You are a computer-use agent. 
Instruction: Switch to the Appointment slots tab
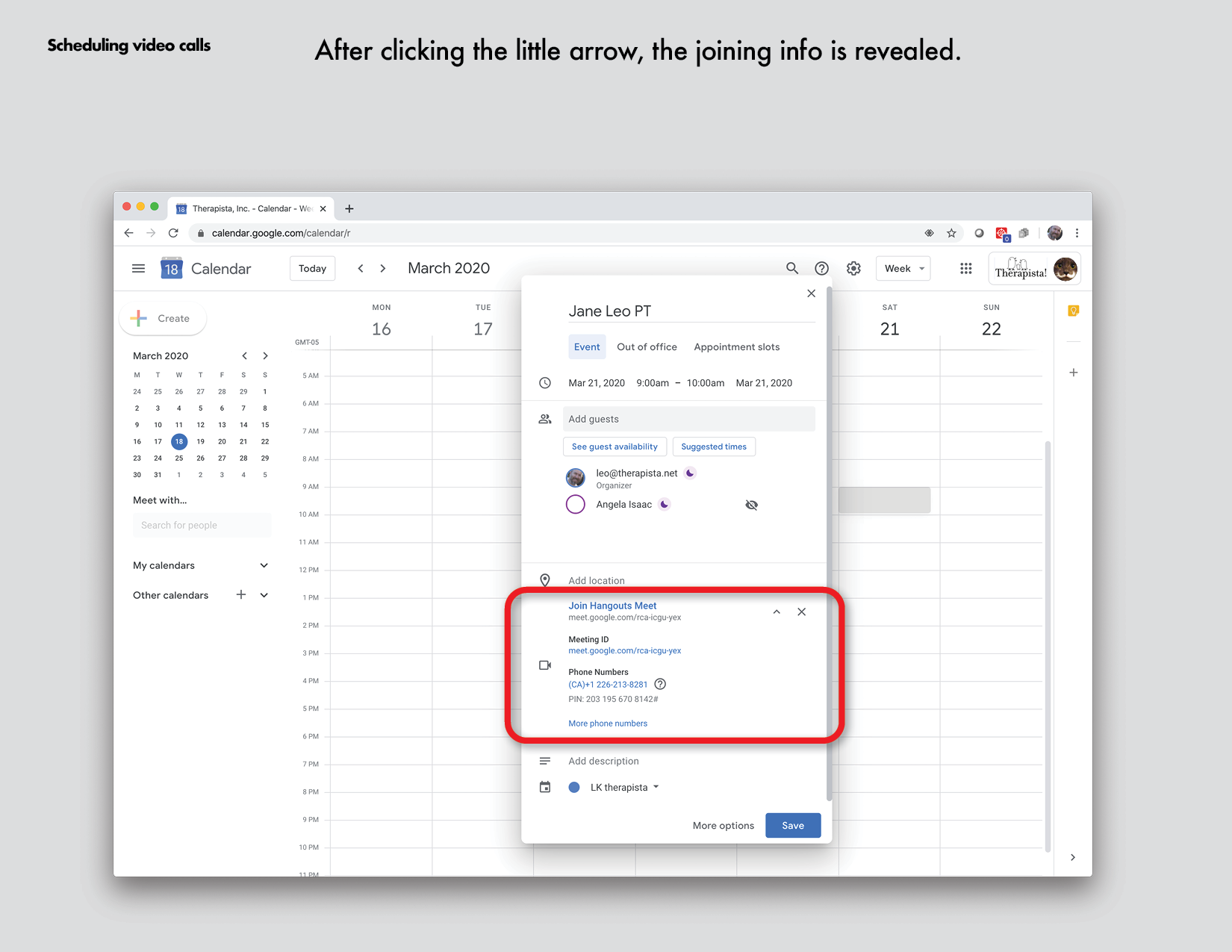[x=736, y=346]
